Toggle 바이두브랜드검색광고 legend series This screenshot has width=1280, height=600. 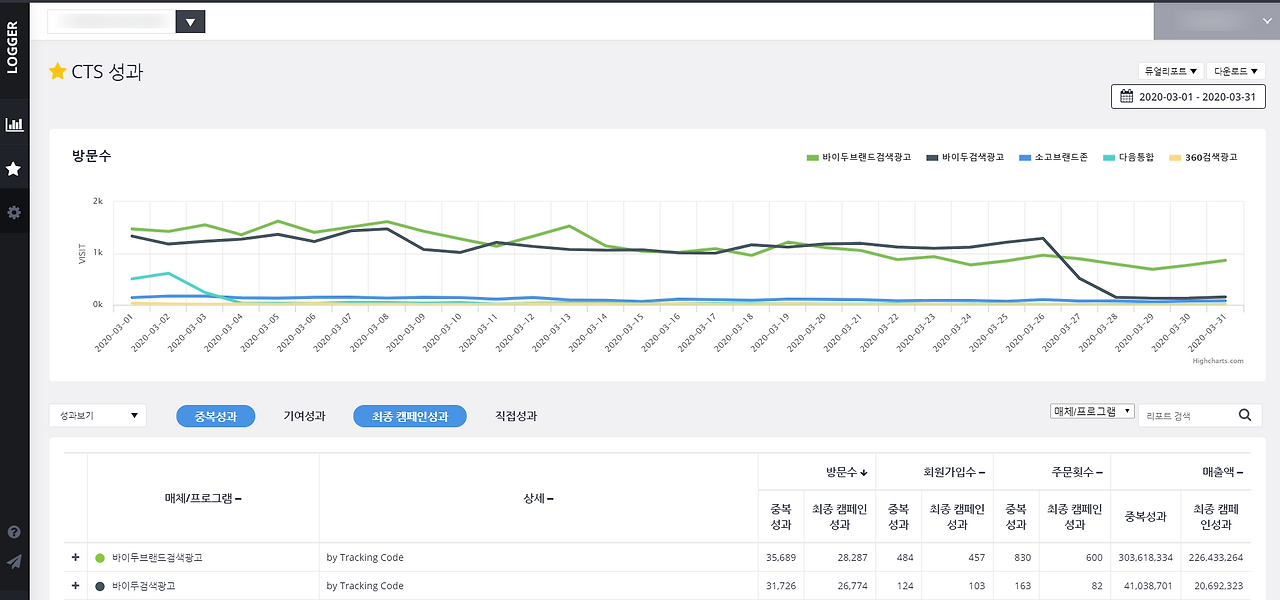[859, 157]
